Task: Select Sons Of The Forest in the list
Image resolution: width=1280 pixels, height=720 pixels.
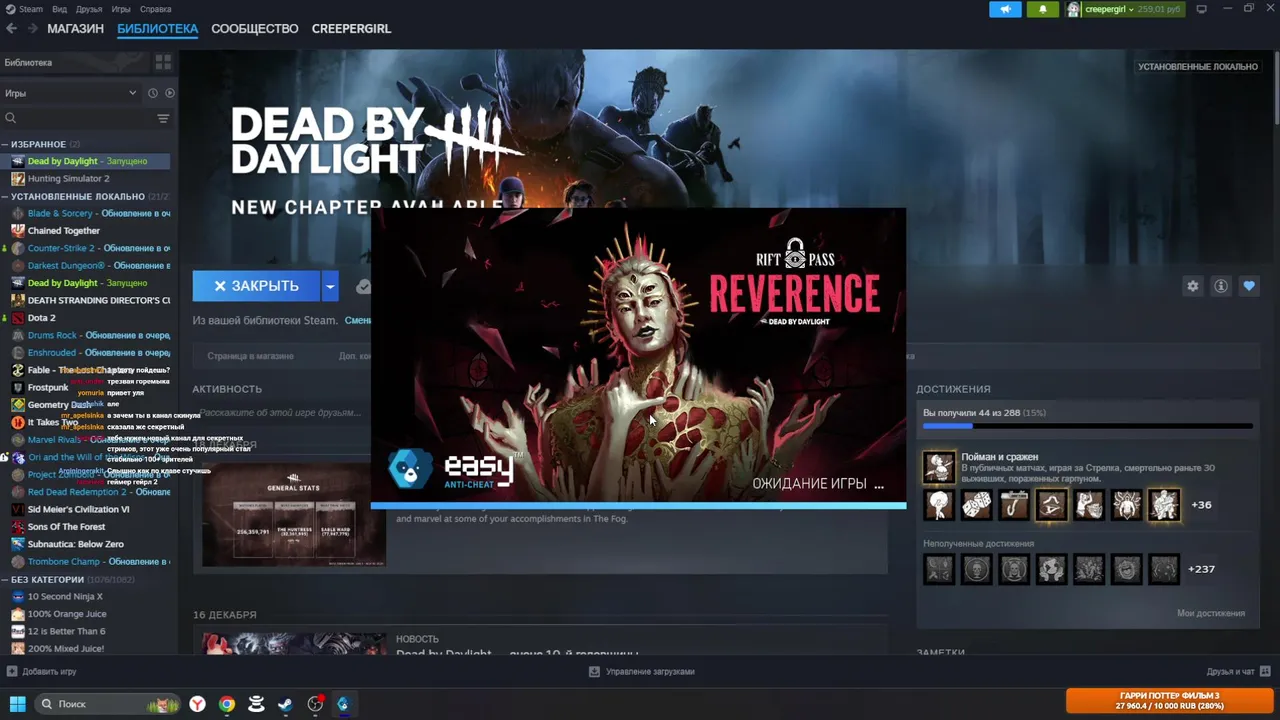Action: (x=66, y=527)
